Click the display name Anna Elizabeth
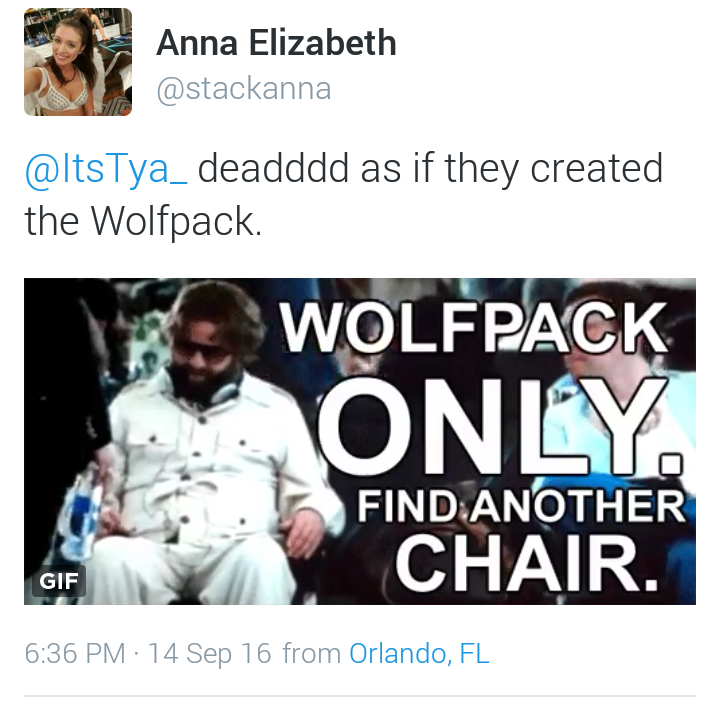720x709 pixels. click(276, 43)
